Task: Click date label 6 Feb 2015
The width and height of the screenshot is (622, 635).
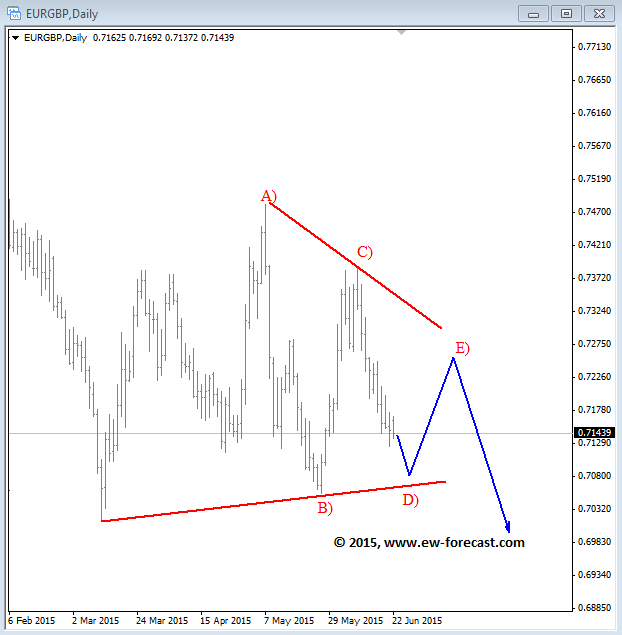Action: 31,620
